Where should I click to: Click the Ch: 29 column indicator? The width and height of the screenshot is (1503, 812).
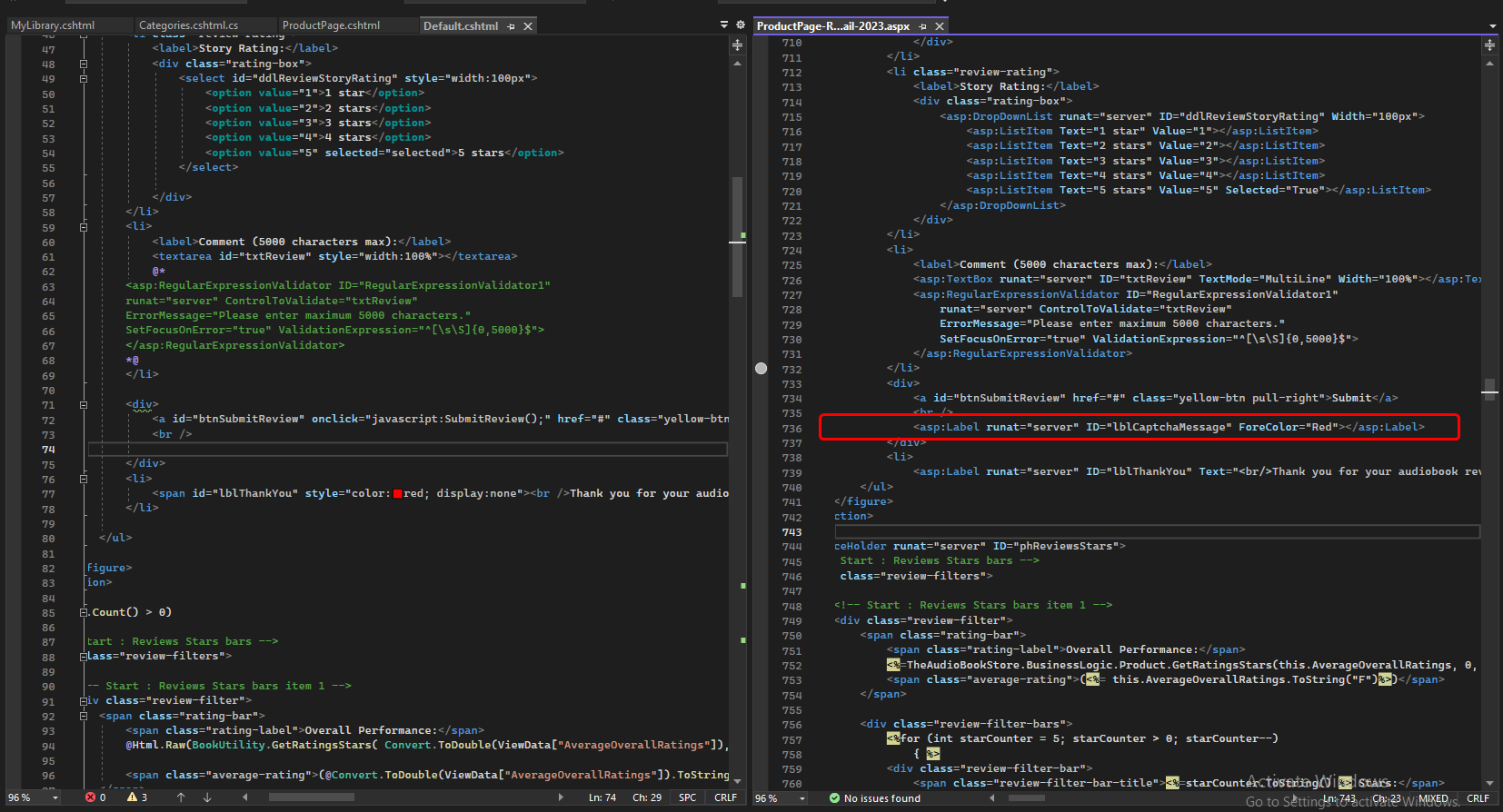click(647, 797)
